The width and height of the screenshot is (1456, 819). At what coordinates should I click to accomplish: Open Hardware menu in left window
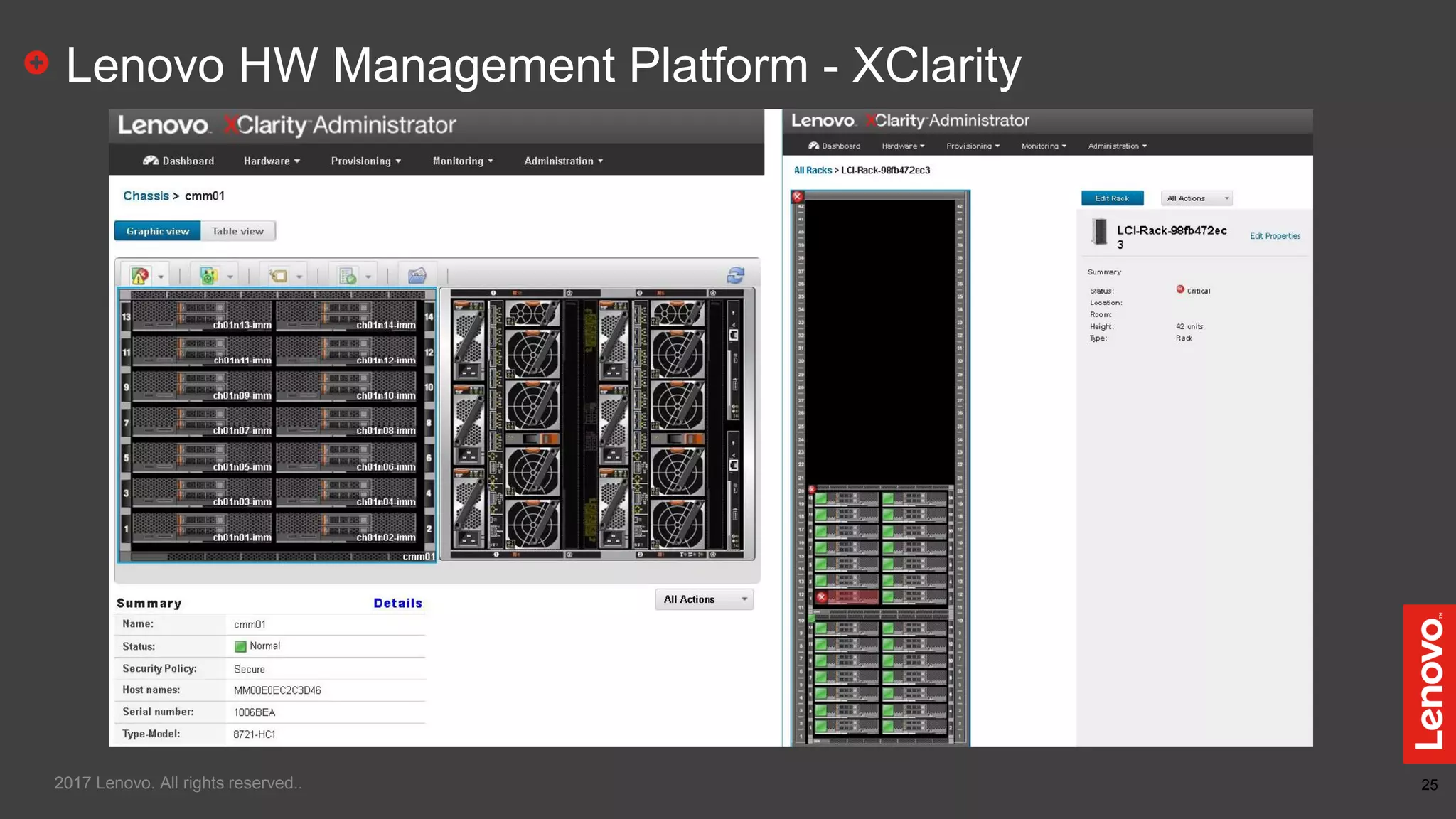272,161
